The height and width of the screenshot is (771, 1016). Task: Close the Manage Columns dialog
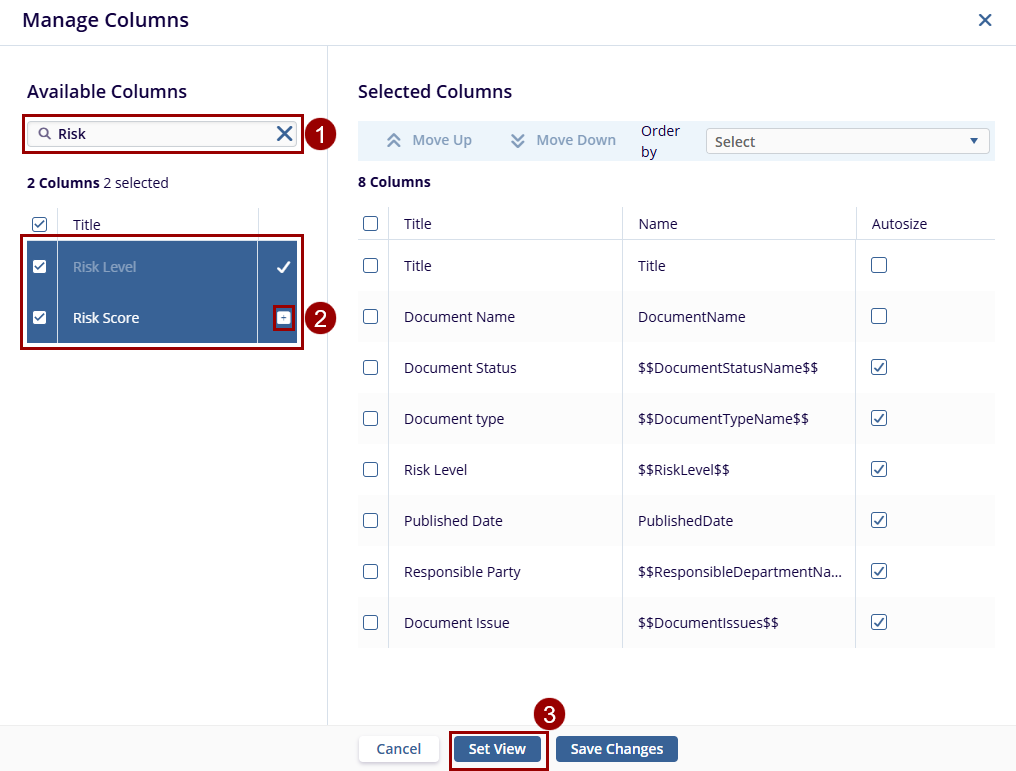pyautogui.click(x=985, y=20)
